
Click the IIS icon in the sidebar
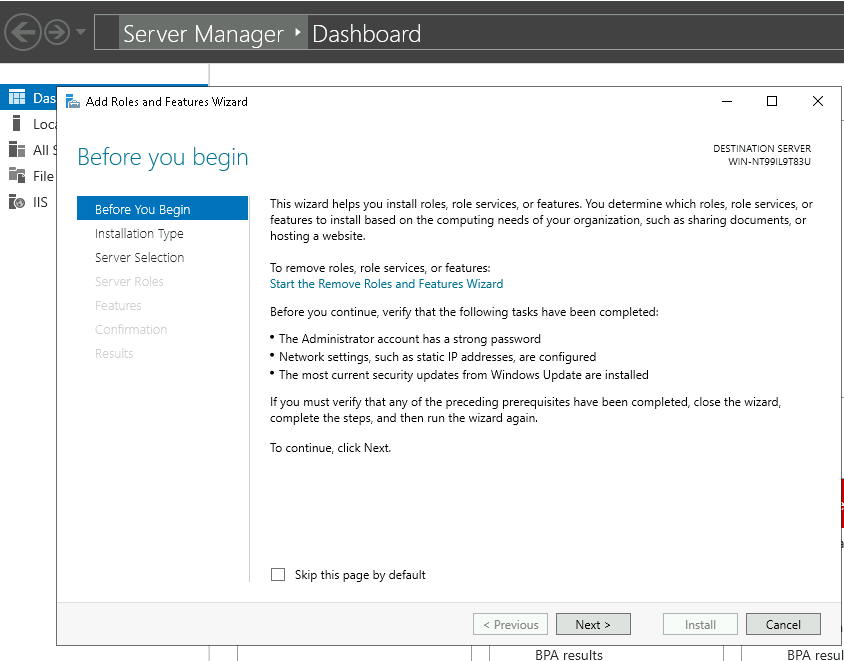pyautogui.click(x=17, y=202)
